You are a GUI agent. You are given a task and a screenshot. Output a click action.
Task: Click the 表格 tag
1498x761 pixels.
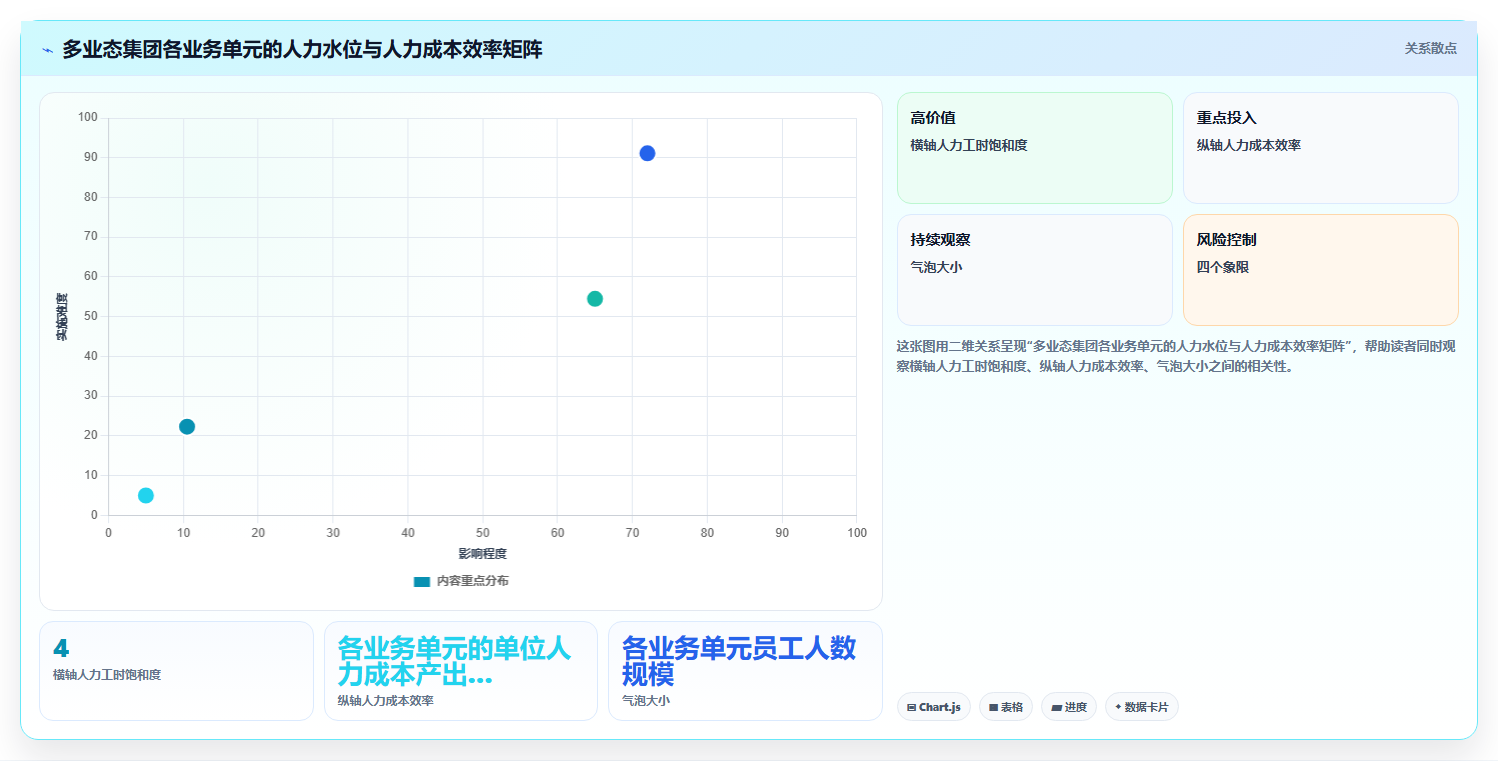point(1006,707)
